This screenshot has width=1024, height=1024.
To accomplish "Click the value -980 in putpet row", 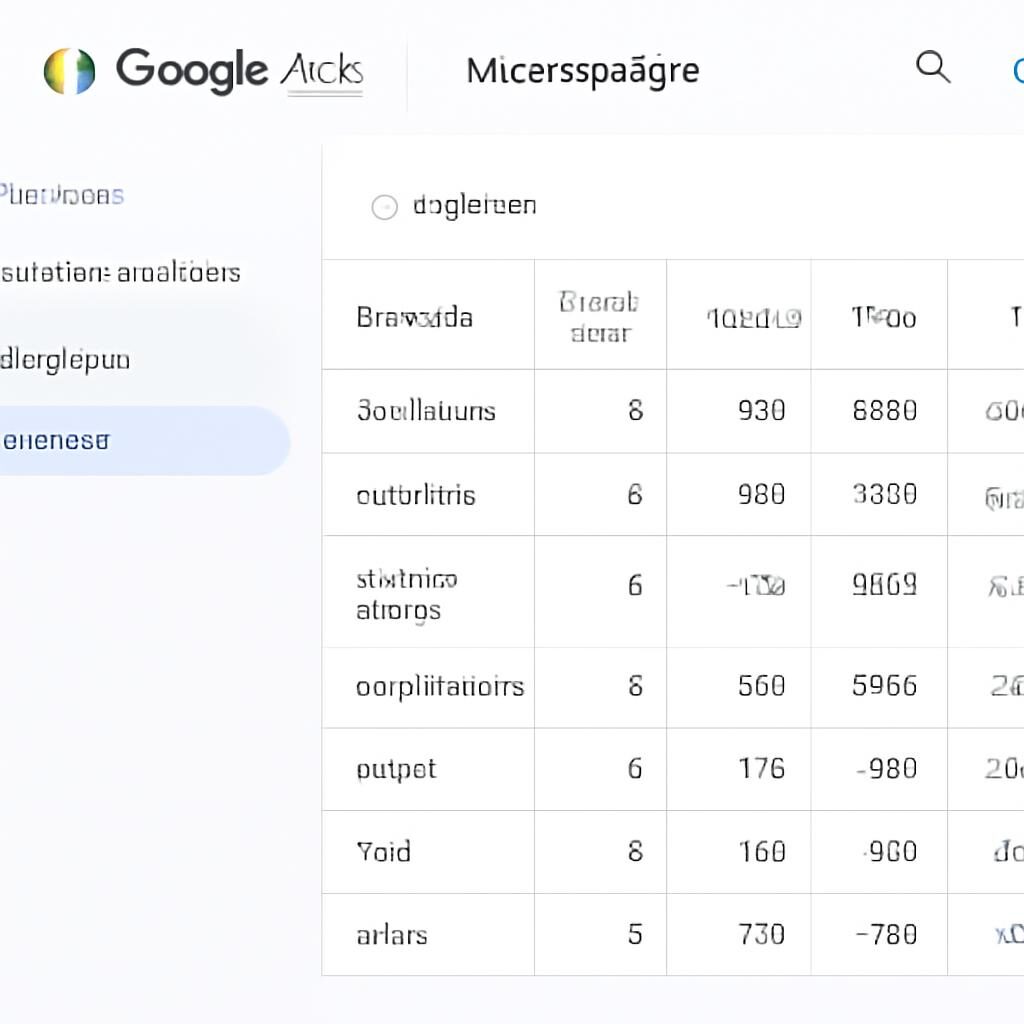I will [x=887, y=769].
